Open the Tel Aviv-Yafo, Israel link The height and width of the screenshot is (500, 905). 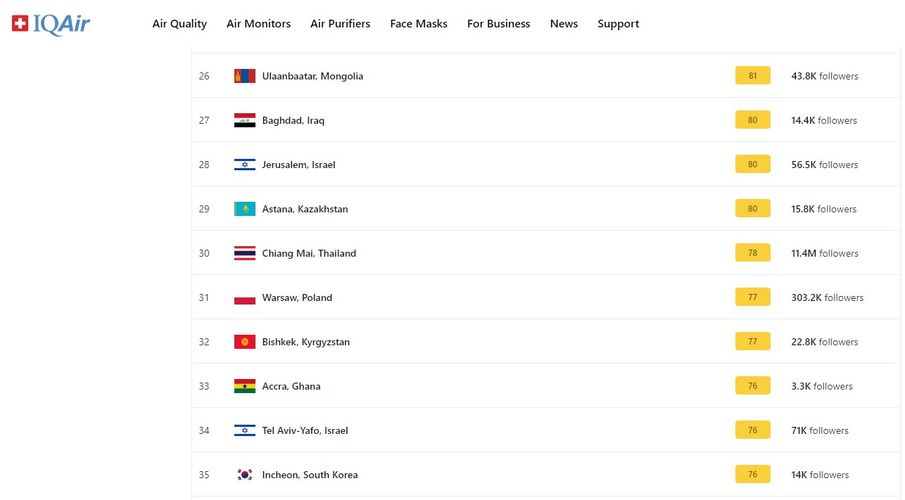(304, 431)
